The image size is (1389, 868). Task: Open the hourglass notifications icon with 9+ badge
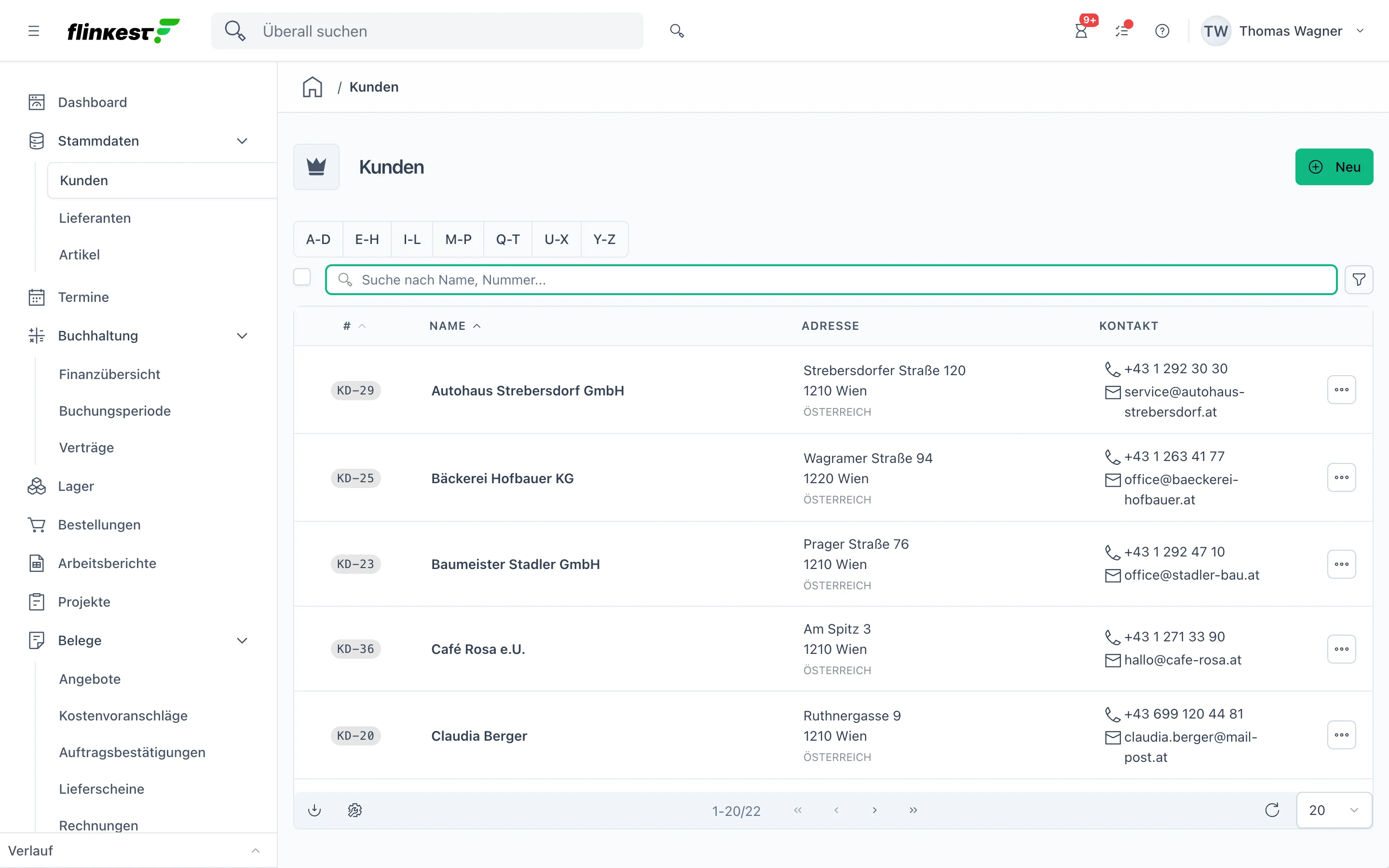[x=1081, y=31]
